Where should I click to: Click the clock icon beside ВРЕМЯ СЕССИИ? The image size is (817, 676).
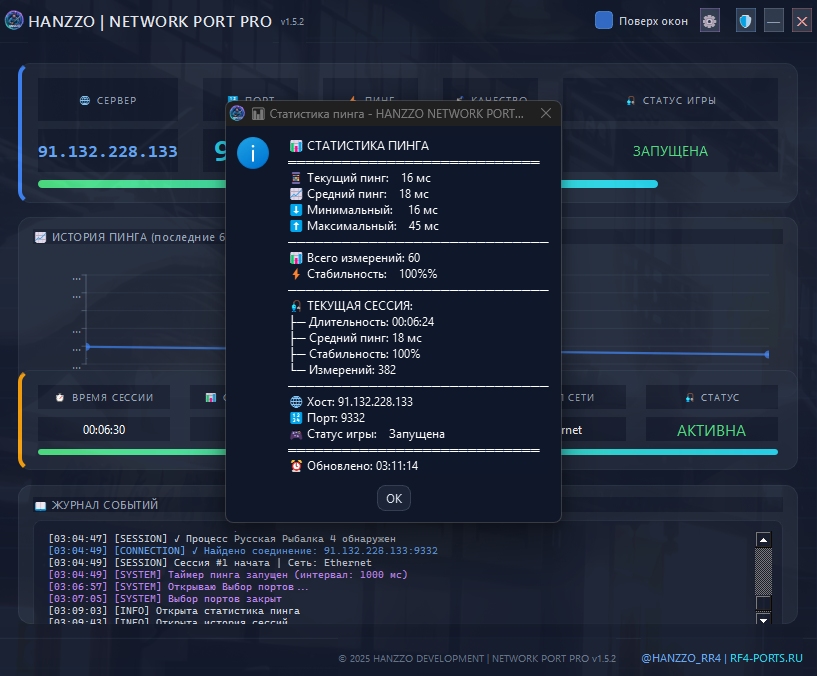tap(60, 398)
